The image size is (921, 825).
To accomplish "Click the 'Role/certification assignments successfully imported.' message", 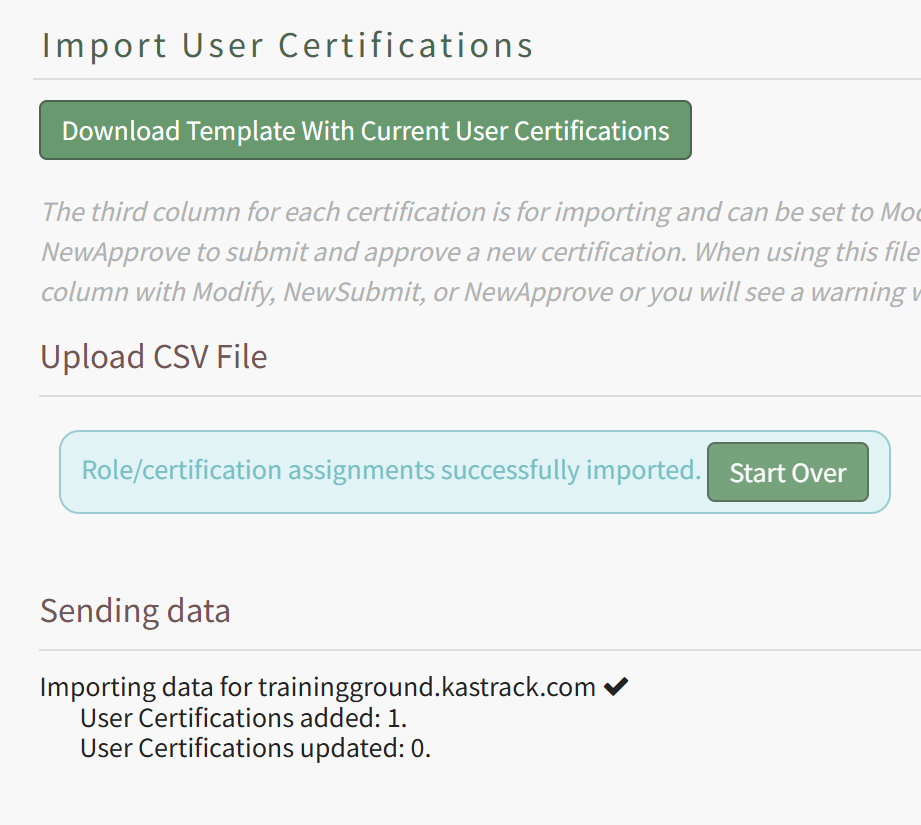I will coord(391,470).
